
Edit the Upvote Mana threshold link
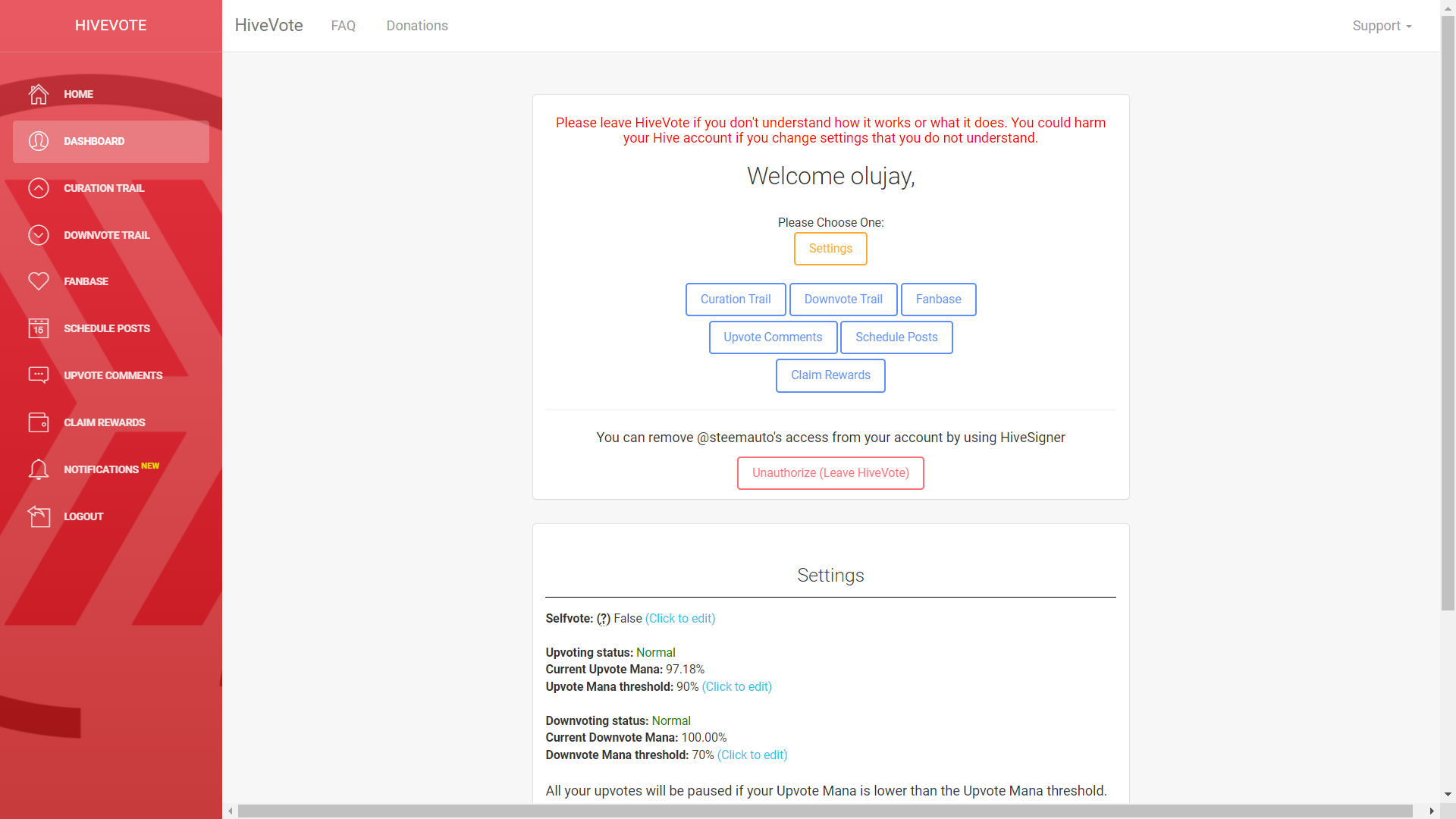coord(737,687)
